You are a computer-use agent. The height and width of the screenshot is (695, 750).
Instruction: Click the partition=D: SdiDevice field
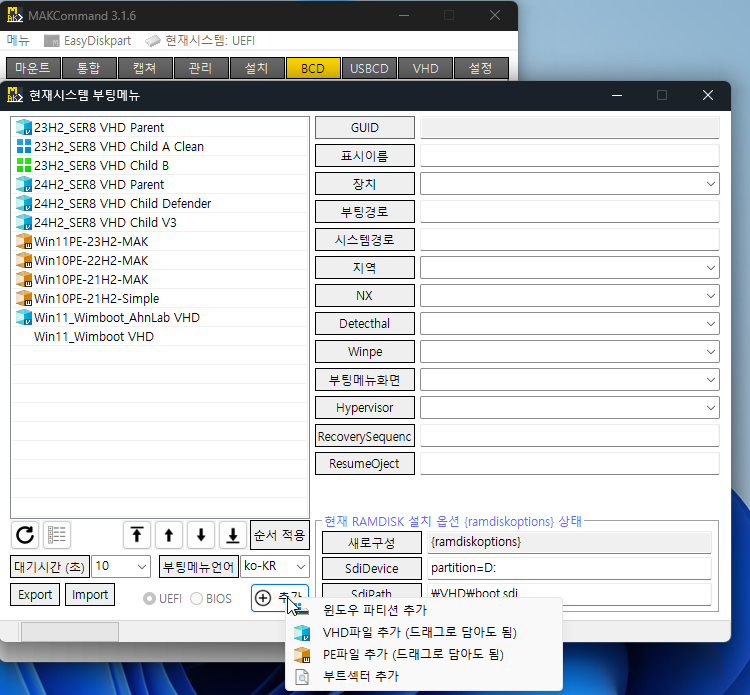pyautogui.click(x=569, y=568)
